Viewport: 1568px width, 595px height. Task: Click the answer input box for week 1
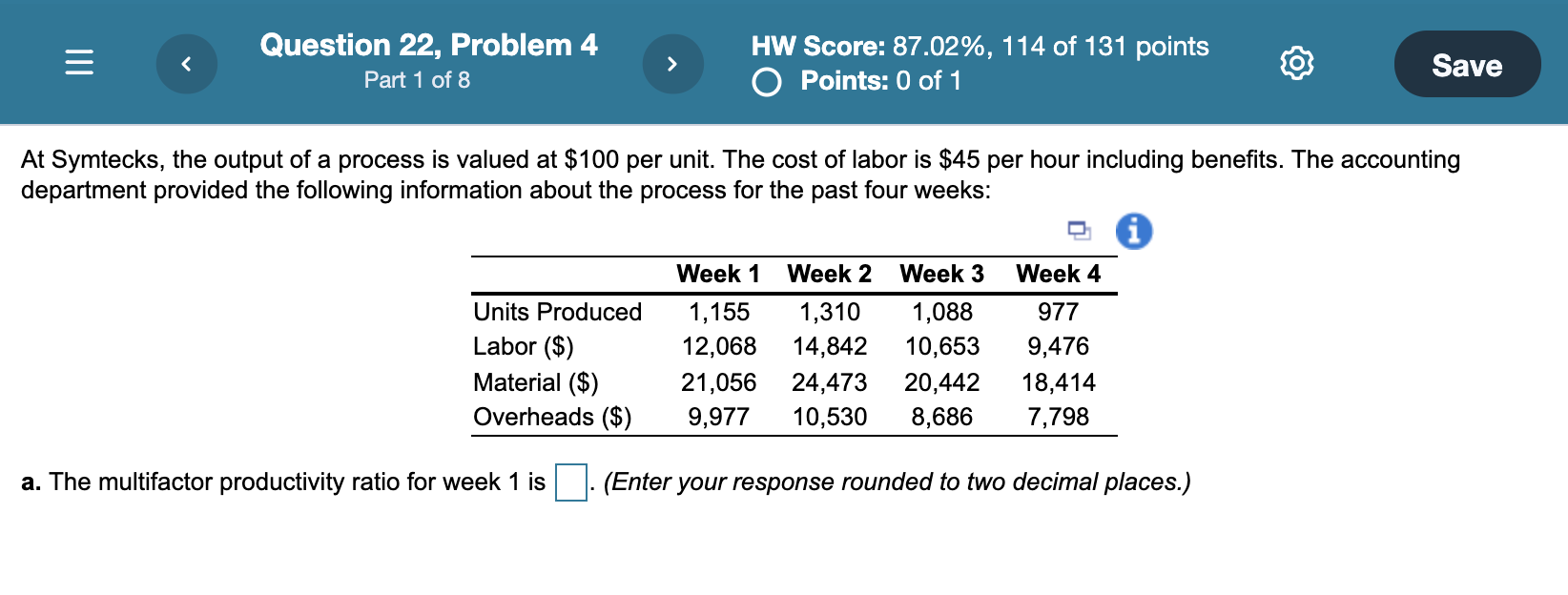pyautogui.click(x=569, y=482)
